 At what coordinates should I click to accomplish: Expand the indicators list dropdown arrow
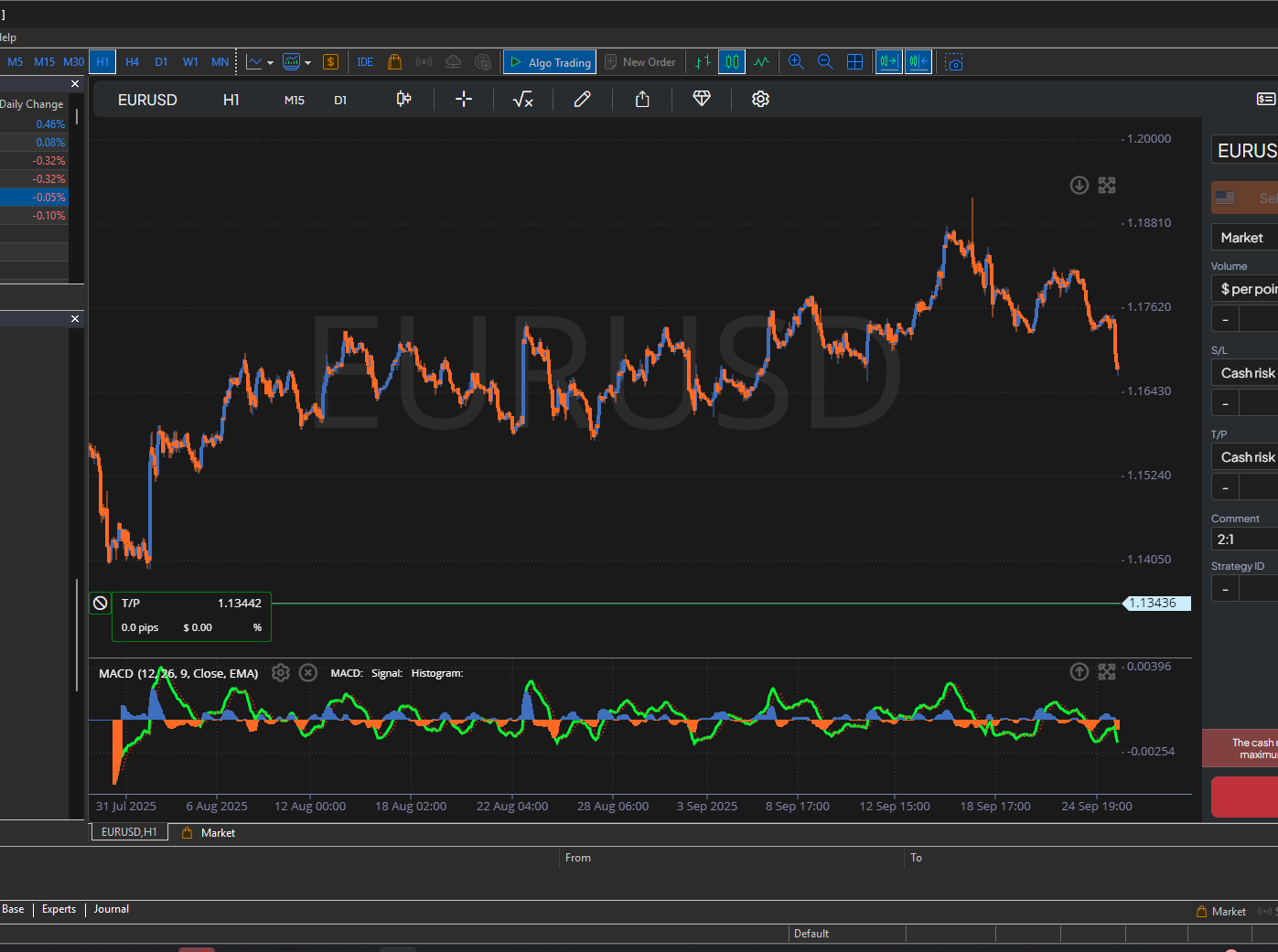(308, 63)
